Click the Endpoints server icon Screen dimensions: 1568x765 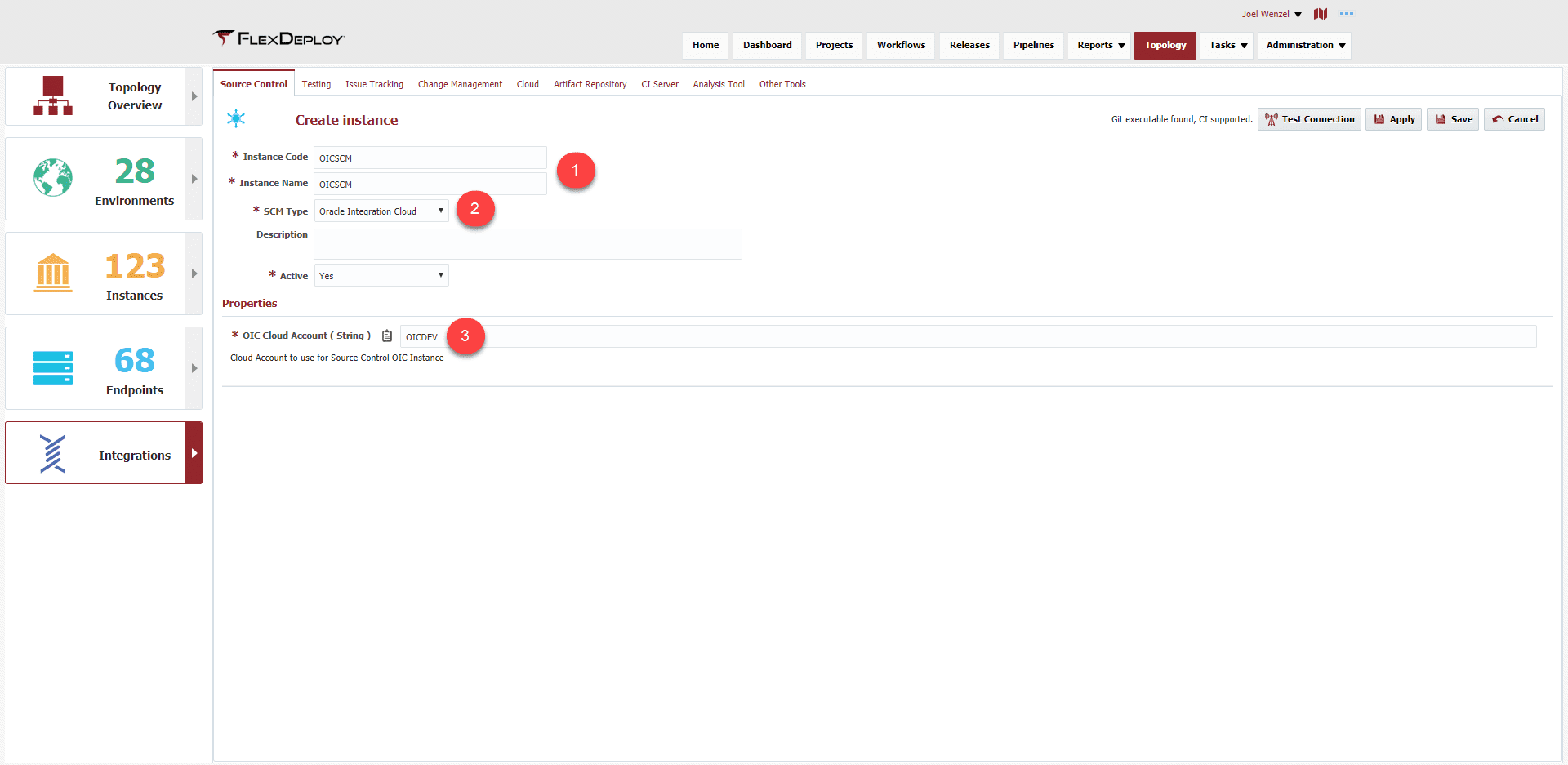(x=53, y=367)
